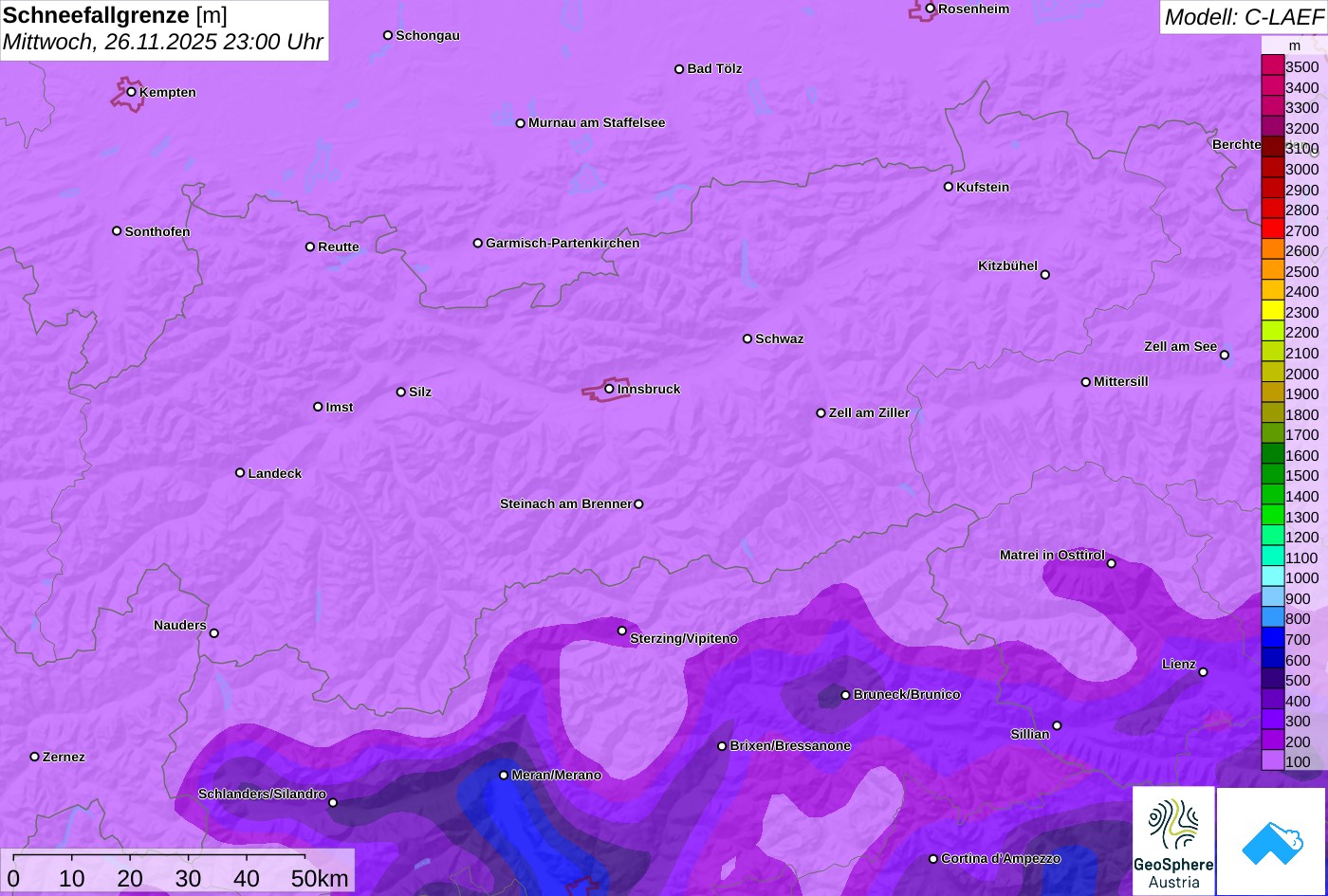1328x896 pixels.
Task: Click the 700 m blue legend color
Action: pos(1272,638)
